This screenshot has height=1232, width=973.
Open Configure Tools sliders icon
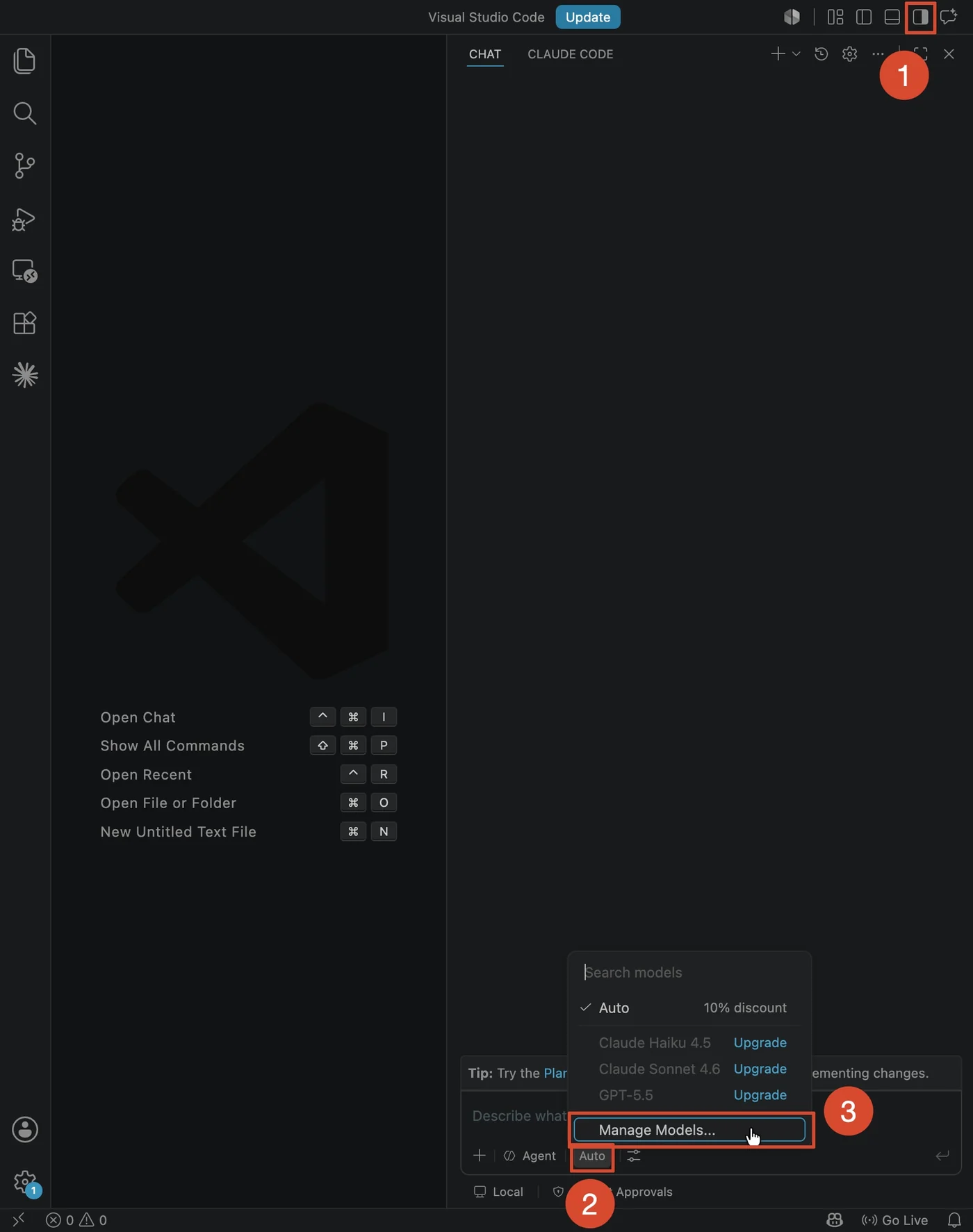pos(634,1156)
